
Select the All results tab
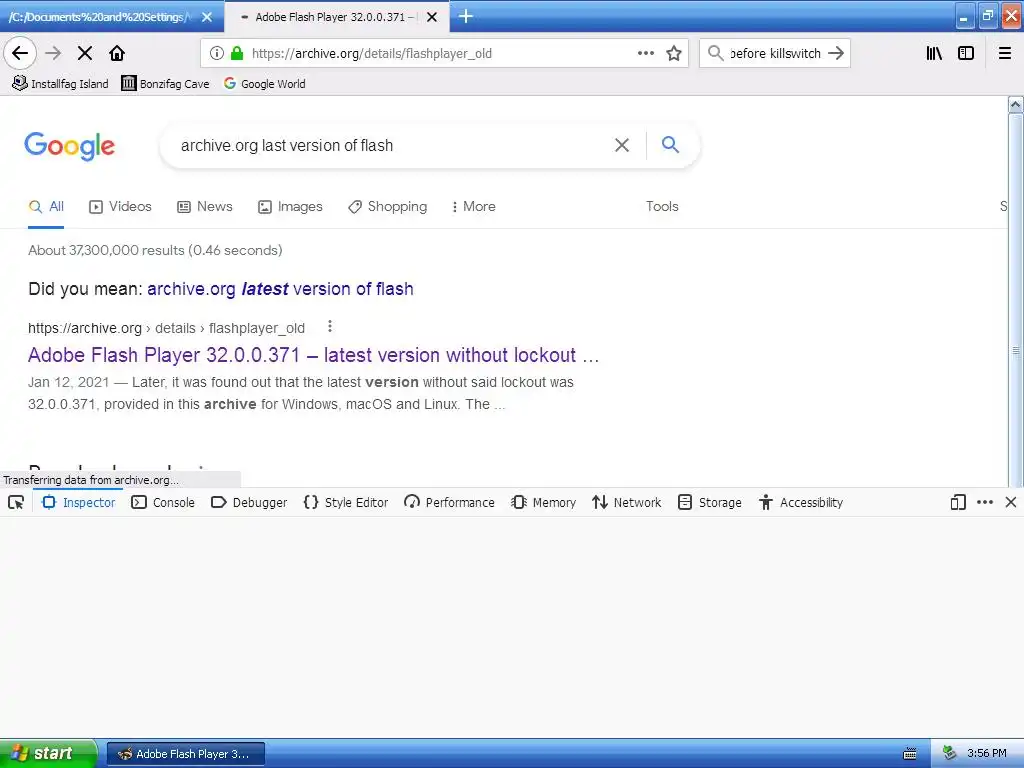(x=46, y=206)
